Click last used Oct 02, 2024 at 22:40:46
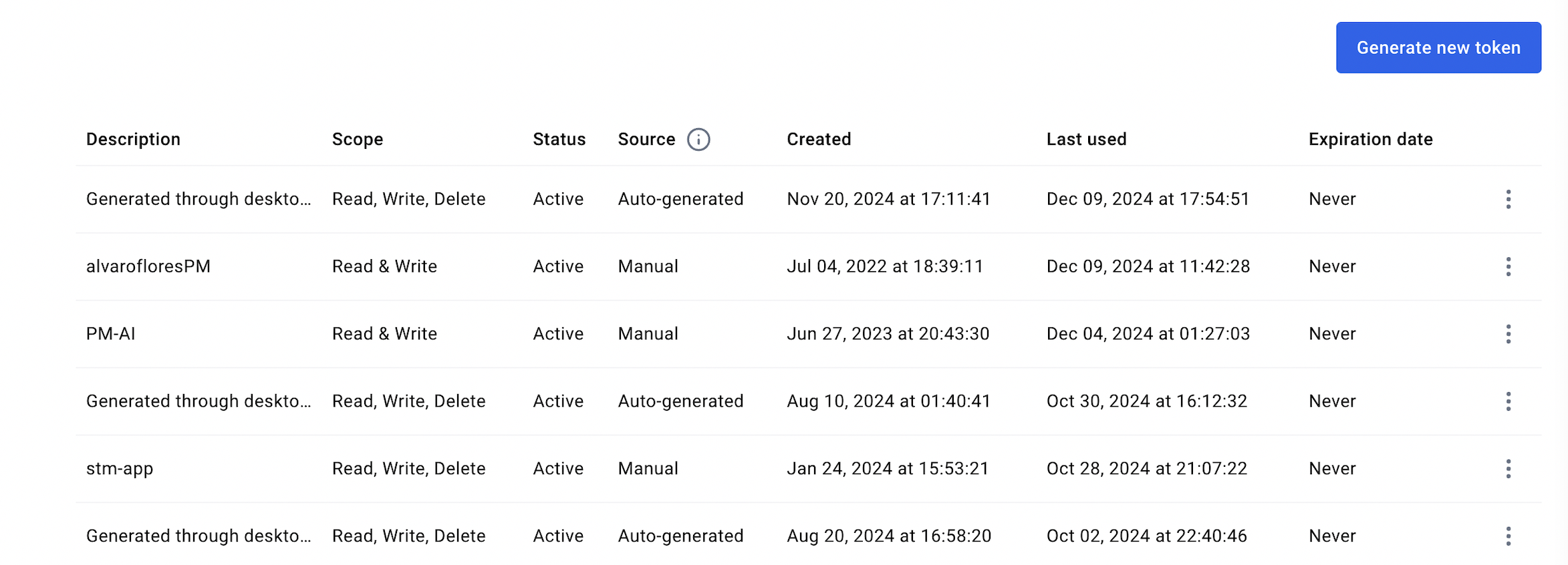The width and height of the screenshot is (1568, 565). coord(1147,536)
